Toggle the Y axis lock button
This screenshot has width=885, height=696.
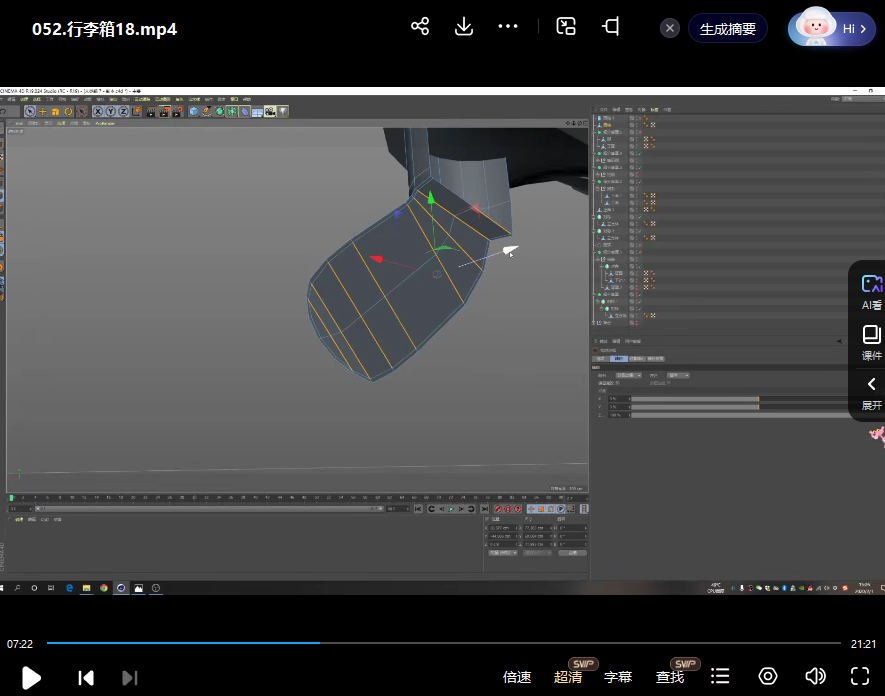[x=111, y=113]
